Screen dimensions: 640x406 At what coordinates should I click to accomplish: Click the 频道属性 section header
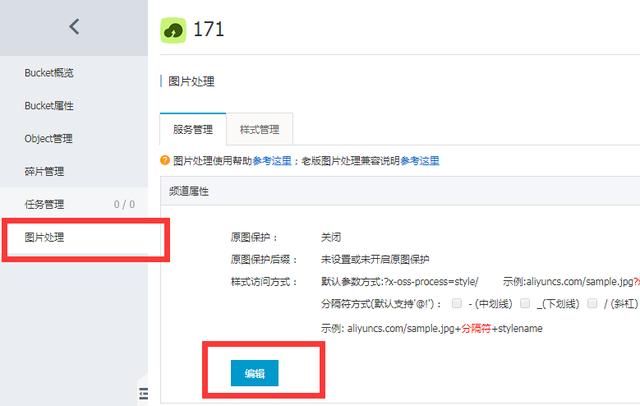pos(189,191)
